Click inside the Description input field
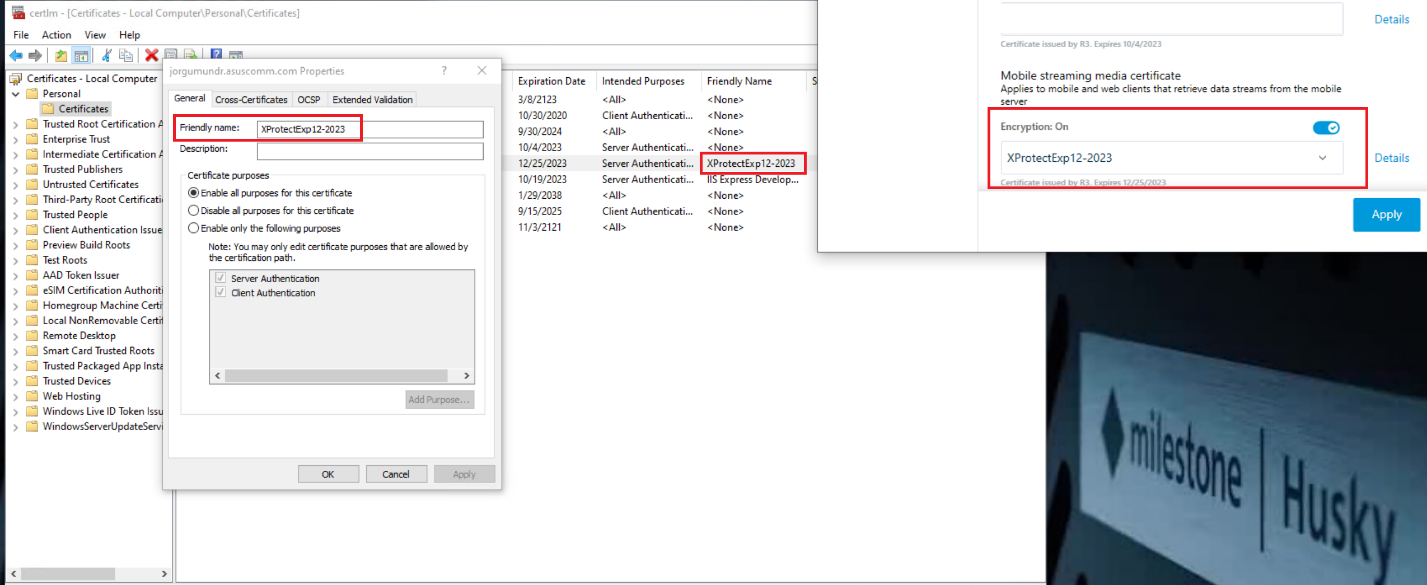 [370, 148]
